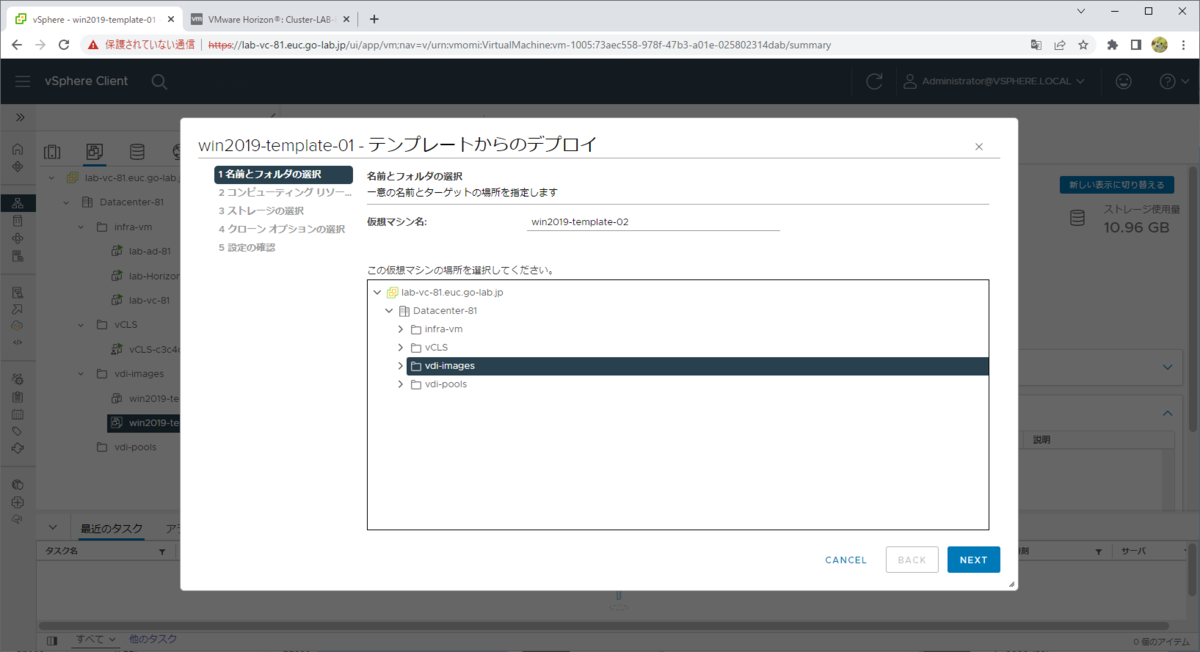This screenshot has width=1200, height=652.
Task: Collapse Datacenter-81 node in dialog tree
Action: pos(390,311)
